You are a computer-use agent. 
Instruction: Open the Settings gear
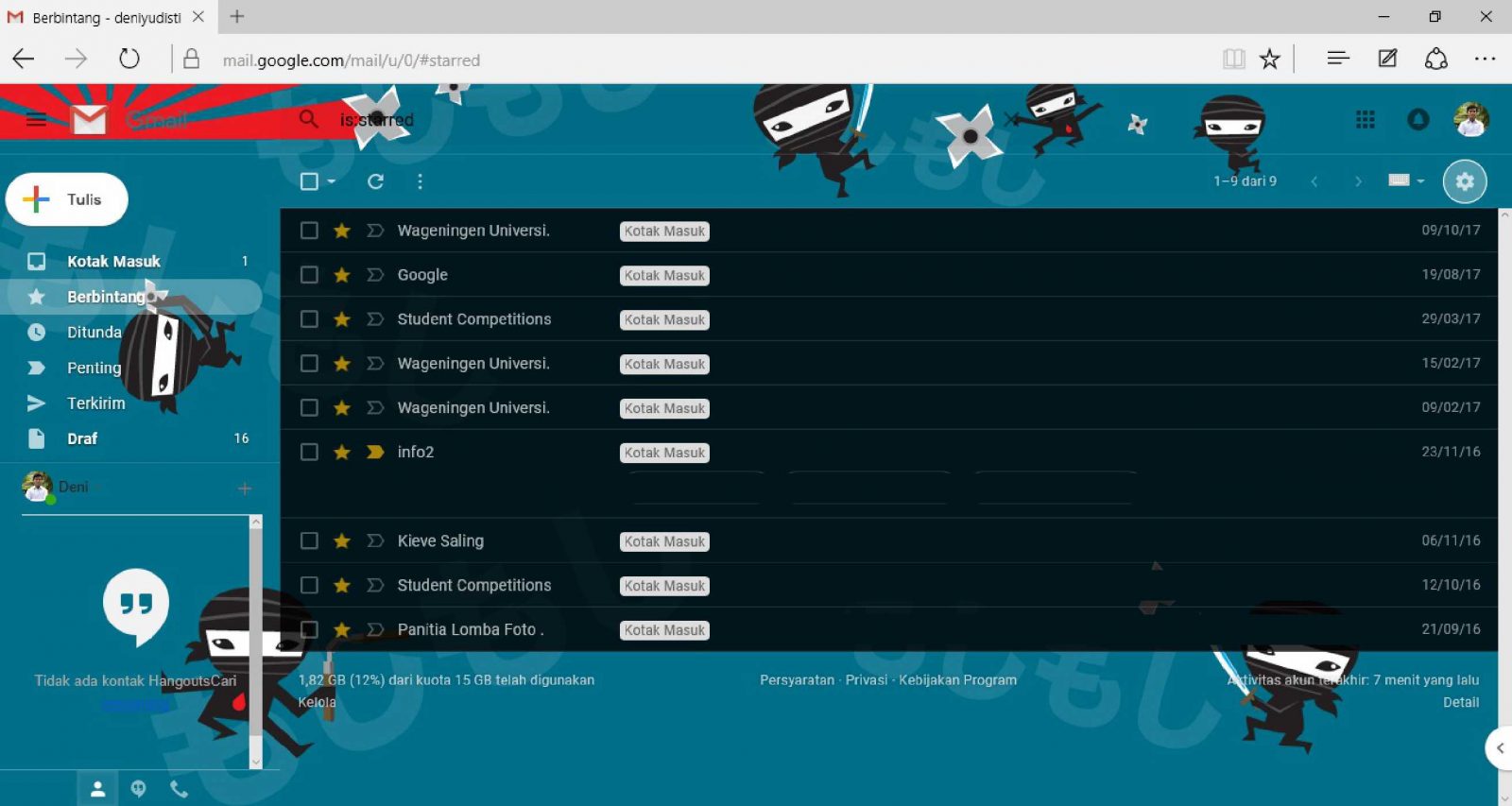tap(1465, 181)
